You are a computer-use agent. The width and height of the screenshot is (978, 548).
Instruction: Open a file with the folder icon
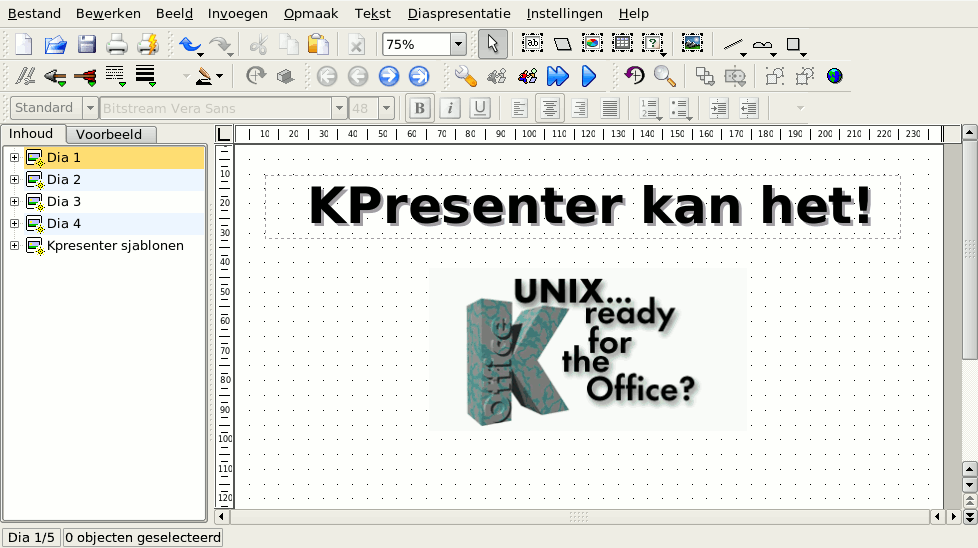coord(55,44)
